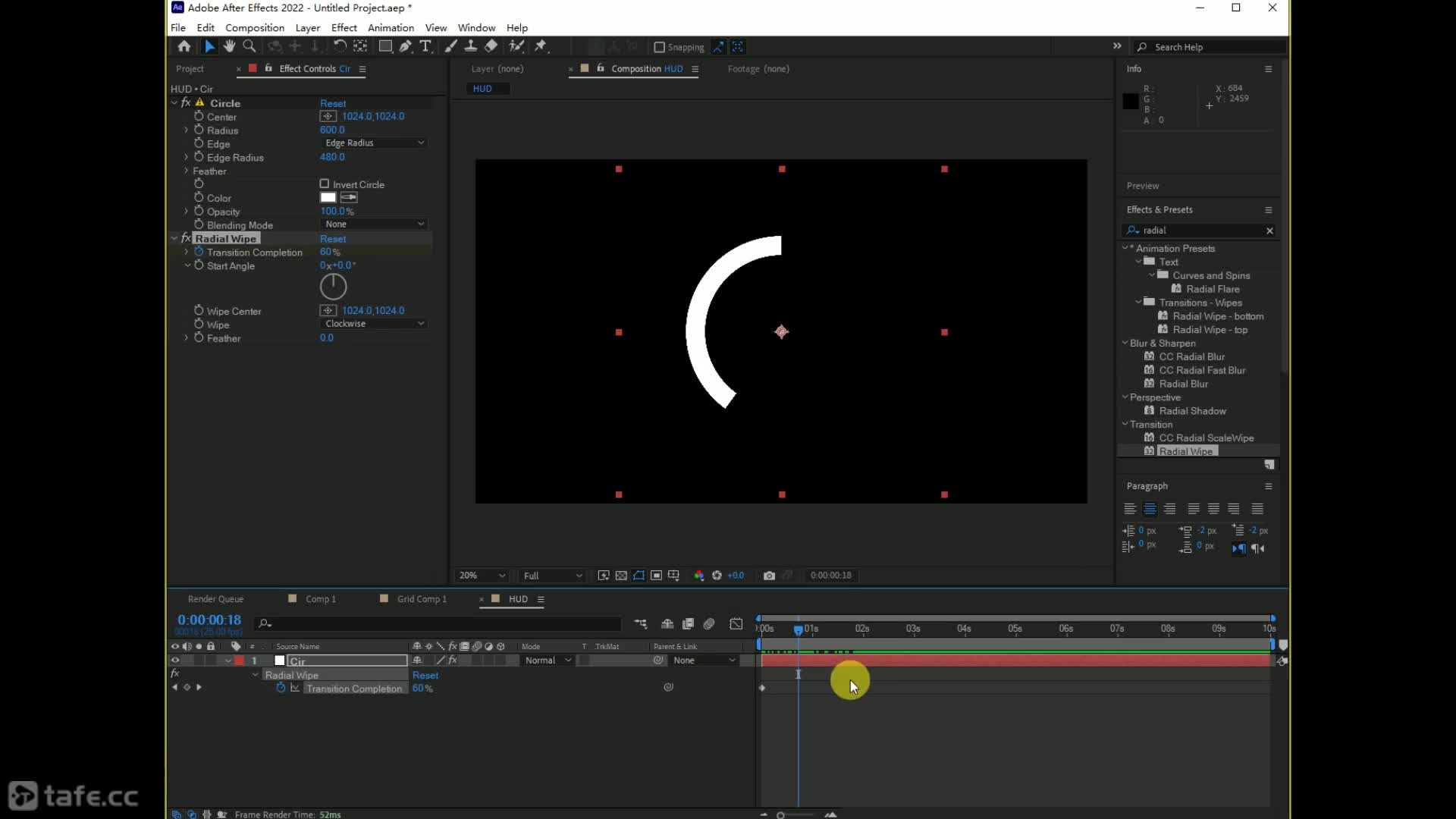The image size is (1456, 819).
Task: Toggle Start Angle stopwatch
Action: point(199,265)
